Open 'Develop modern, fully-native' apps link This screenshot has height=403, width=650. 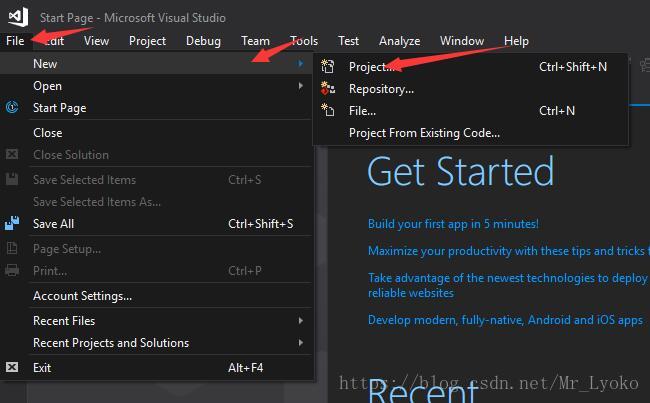pyautogui.click(x=505, y=320)
